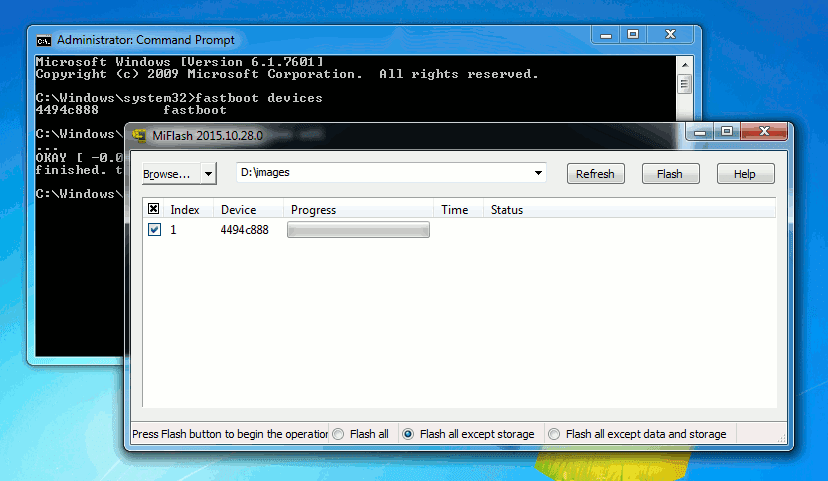Uncheck device 4494c888 row checkbox
The image size is (828, 481).
click(x=154, y=230)
